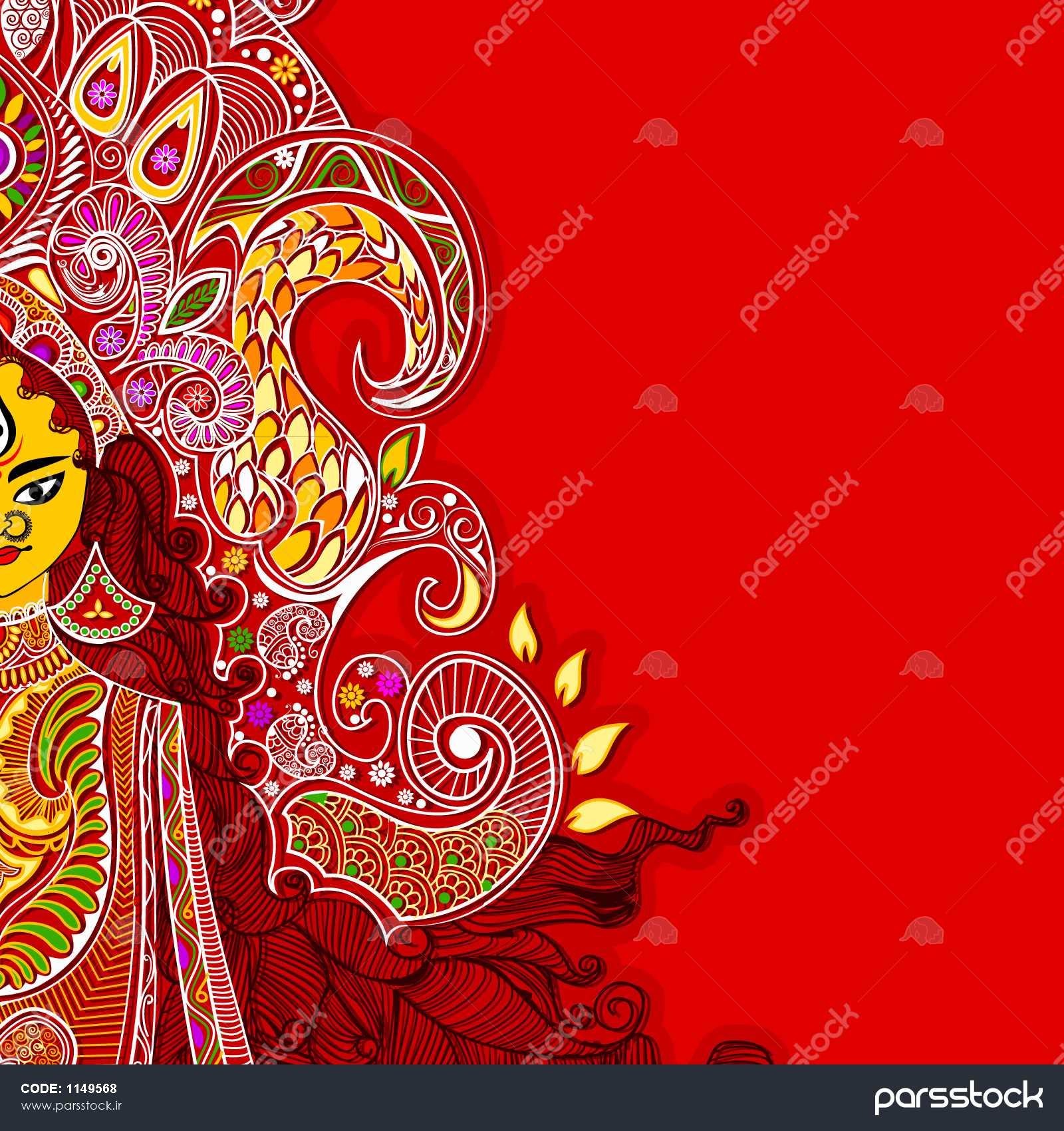This screenshot has width=1064, height=1131.
Task: Click the large orange scaled paisley curl
Action: coord(313,373)
